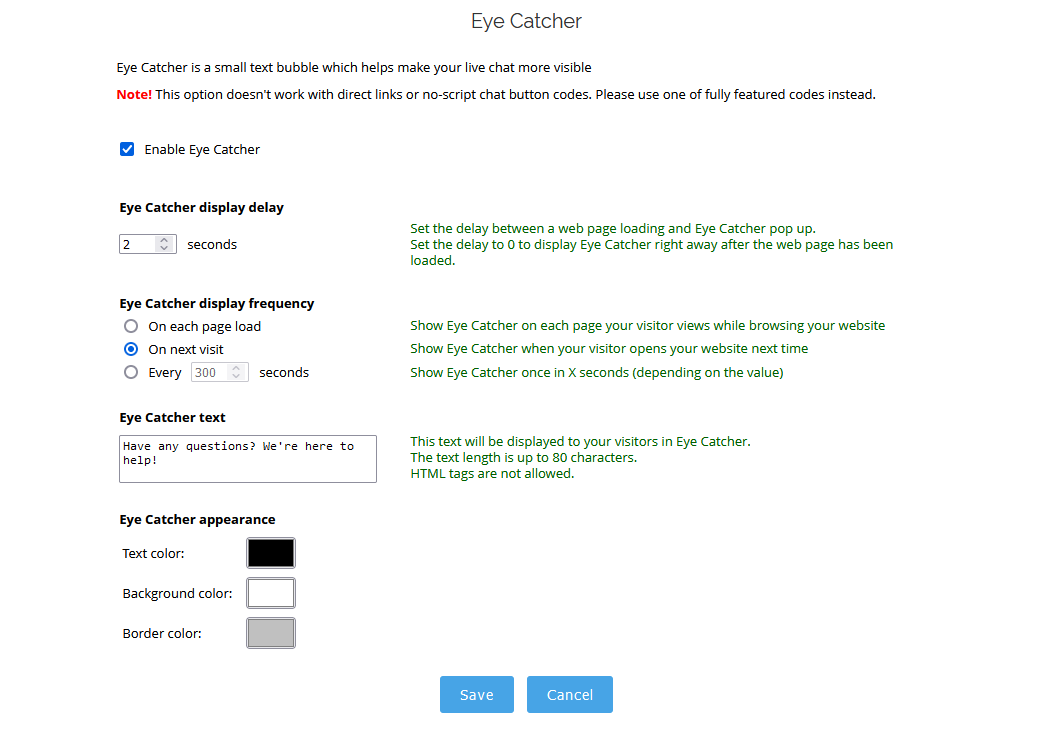Decrease the display delay using the down arrow
Image resolution: width=1054 pixels, height=736 pixels.
tap(165, 248)
